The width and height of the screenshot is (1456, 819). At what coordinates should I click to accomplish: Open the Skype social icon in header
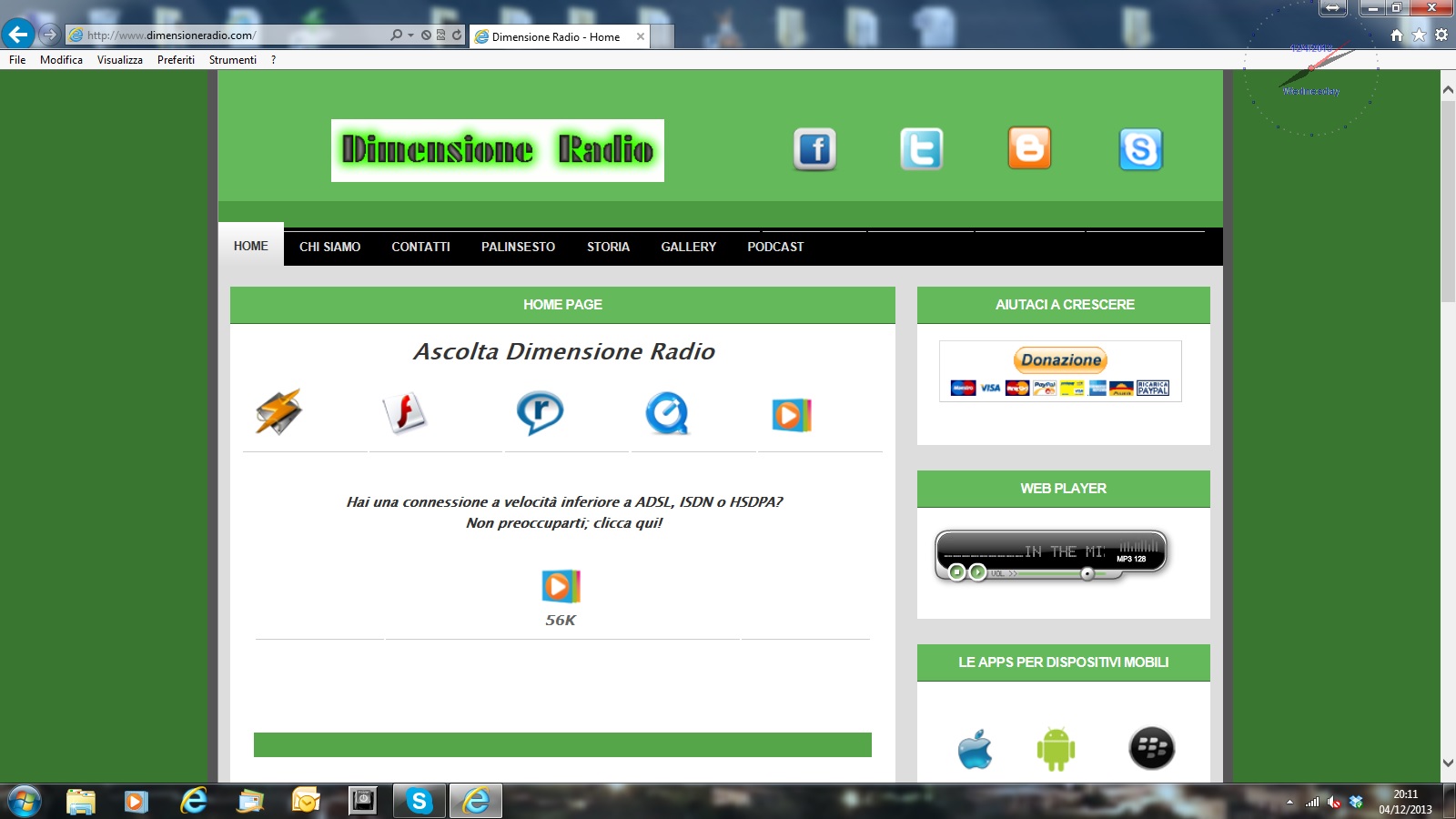pos(1140,149)
